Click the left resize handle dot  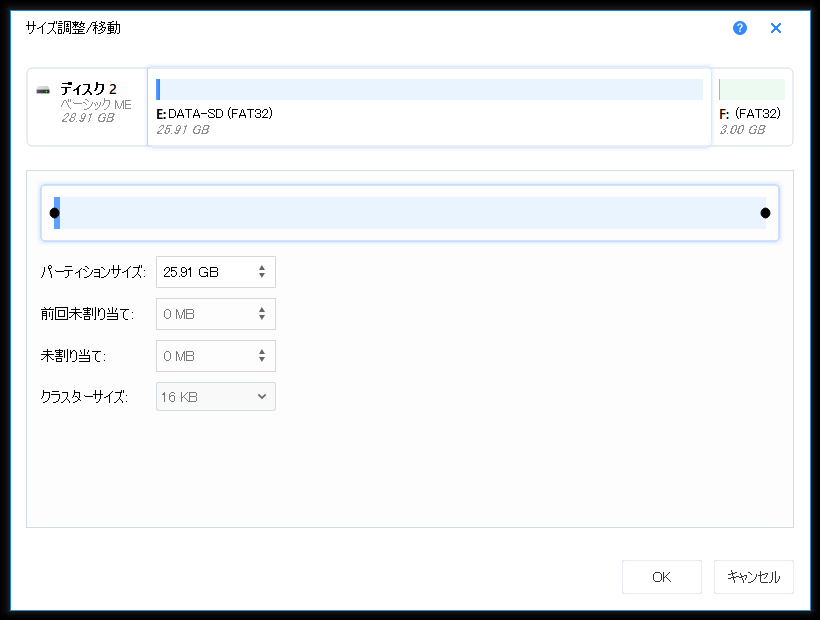pos(55,213)
